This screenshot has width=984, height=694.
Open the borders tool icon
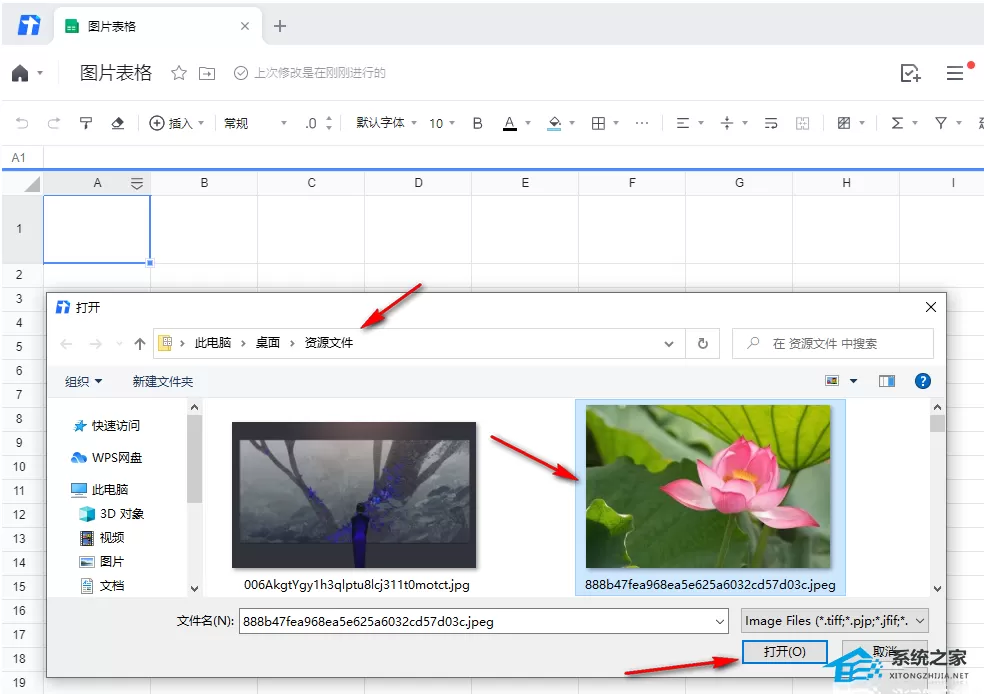pos(598,123)
